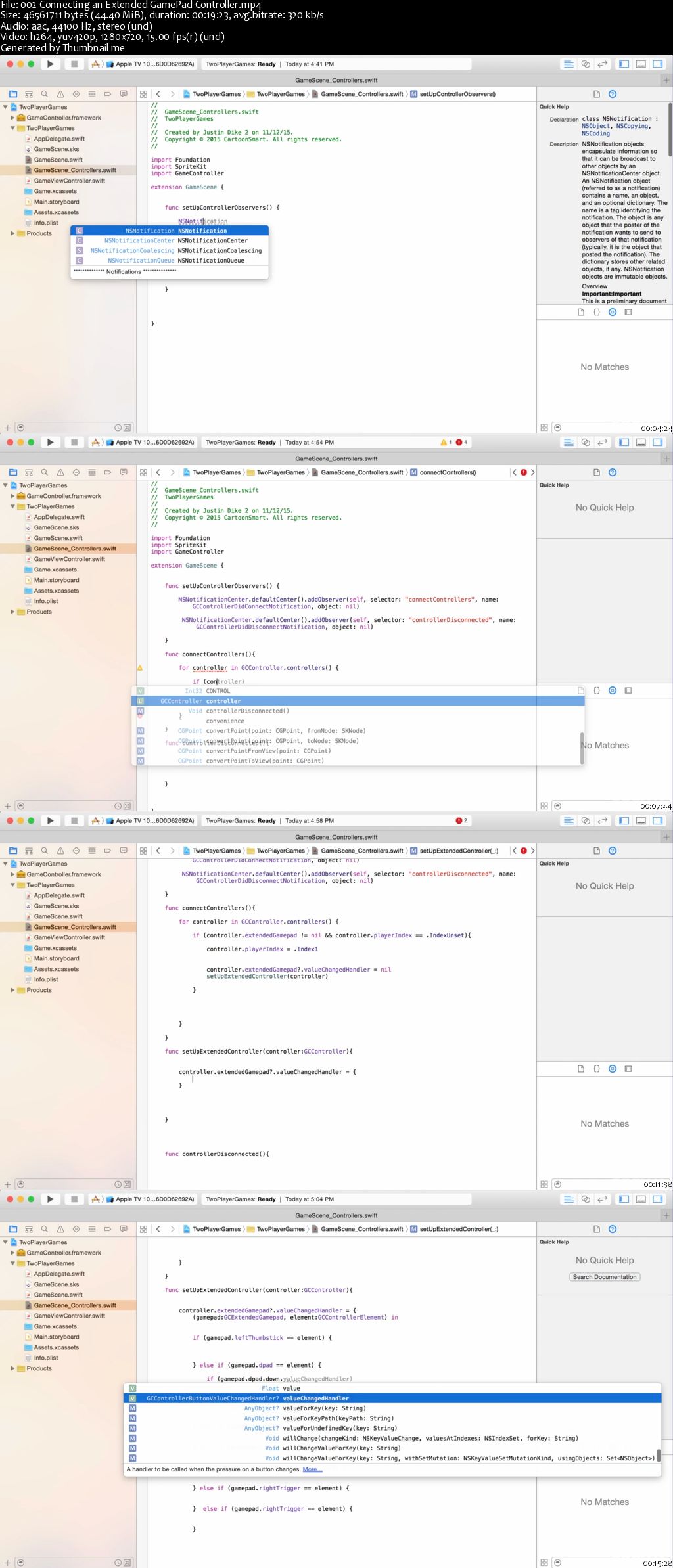Toggle navigator pane in 4:41 PM frame

pos(624,64)
